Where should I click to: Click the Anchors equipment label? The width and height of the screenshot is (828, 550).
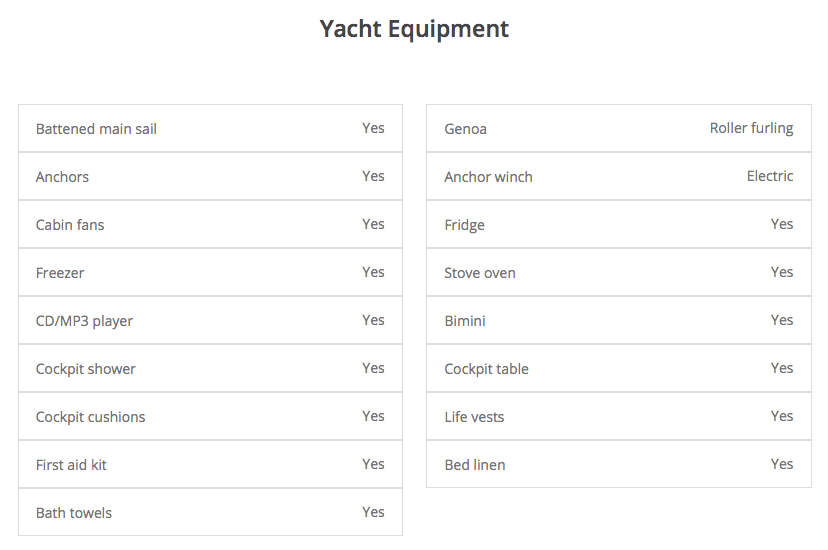(62, 177)
